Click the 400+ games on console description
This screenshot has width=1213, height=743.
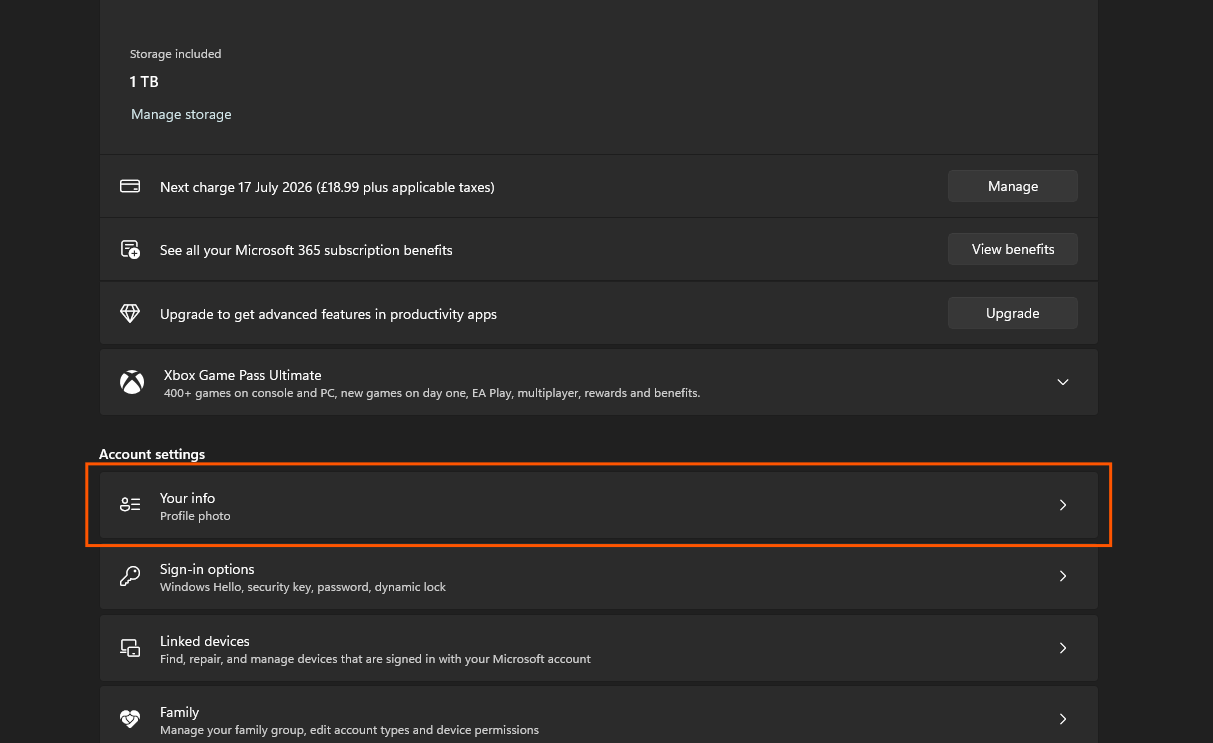click(430, 393)
